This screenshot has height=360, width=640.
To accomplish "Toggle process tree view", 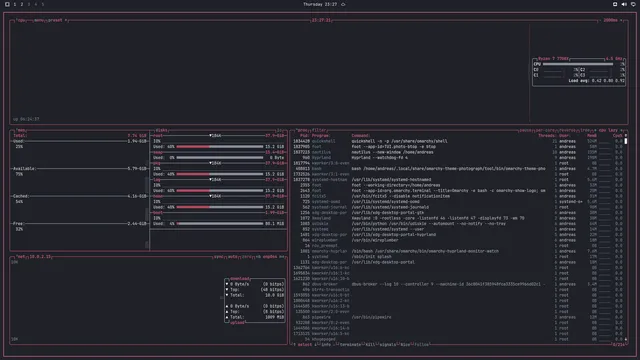I will pos(585,130).
